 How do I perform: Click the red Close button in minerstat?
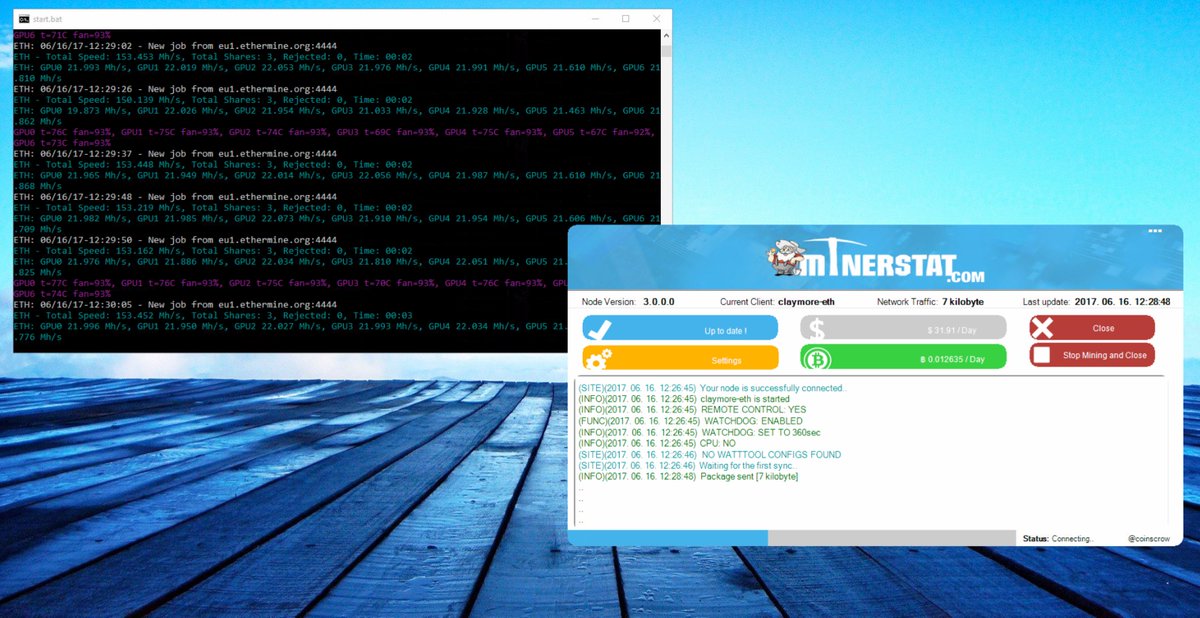[1092, 328]
